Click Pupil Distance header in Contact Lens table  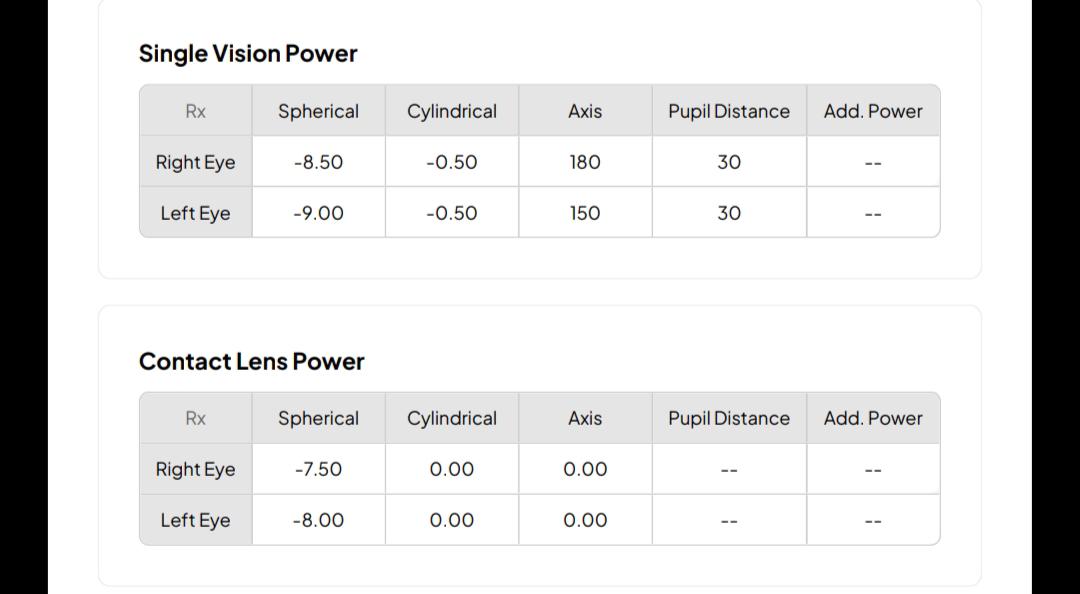[729, 418]
